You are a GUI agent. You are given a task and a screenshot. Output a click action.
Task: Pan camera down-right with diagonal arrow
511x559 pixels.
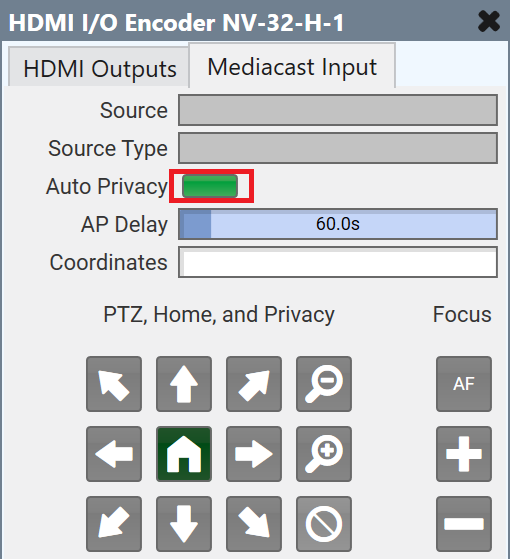(x=254, y=524)
